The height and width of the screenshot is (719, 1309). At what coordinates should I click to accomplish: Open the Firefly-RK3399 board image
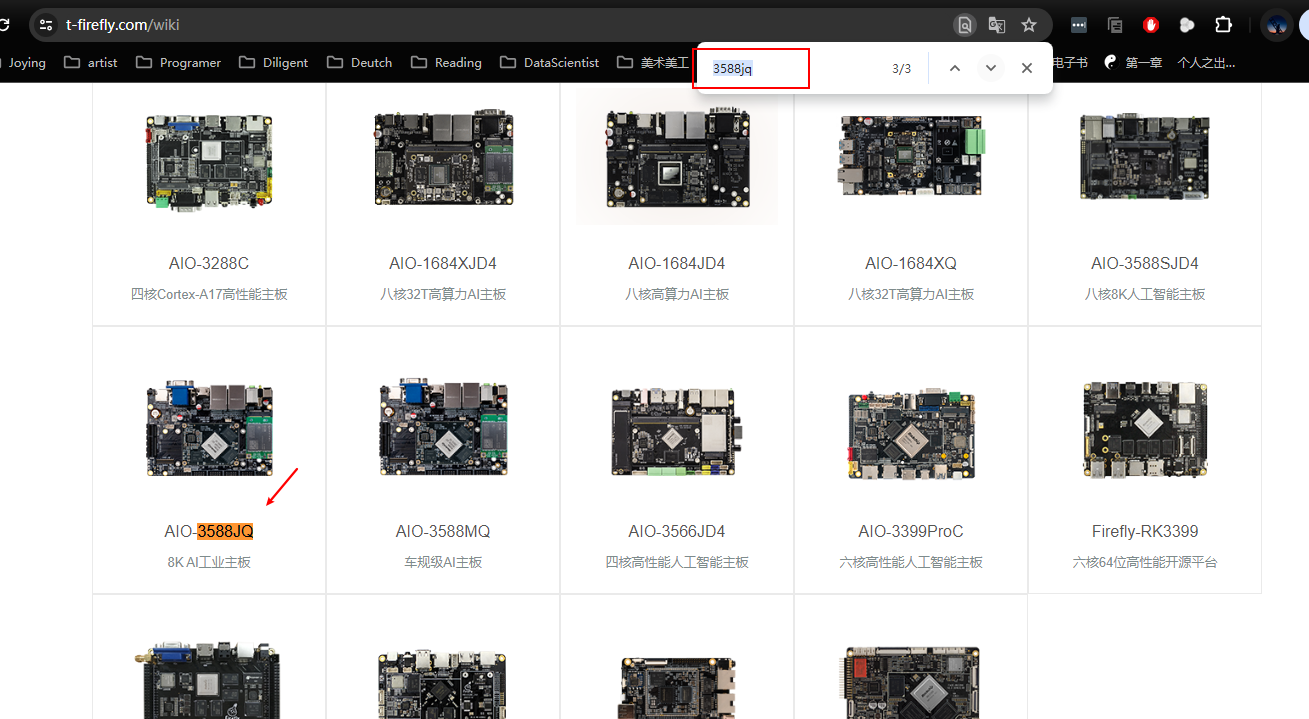[1145, 430]
